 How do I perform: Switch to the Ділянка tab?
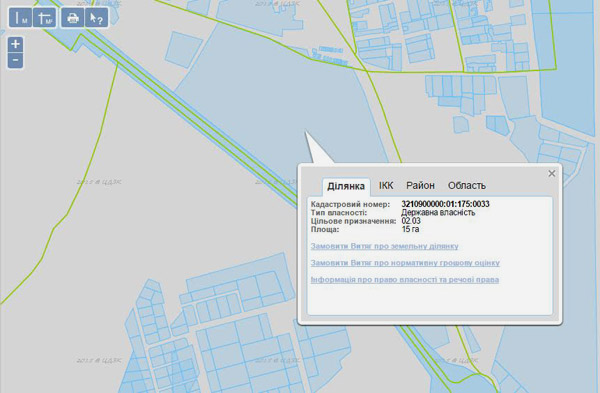[346, 186]
